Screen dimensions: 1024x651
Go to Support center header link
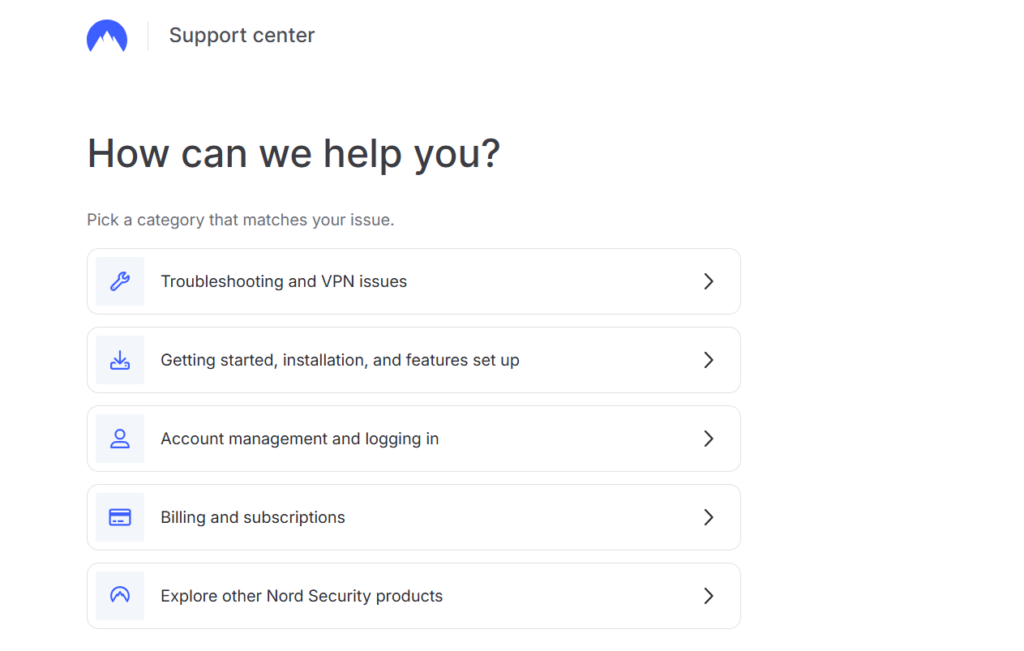click(x=242, y=36)
